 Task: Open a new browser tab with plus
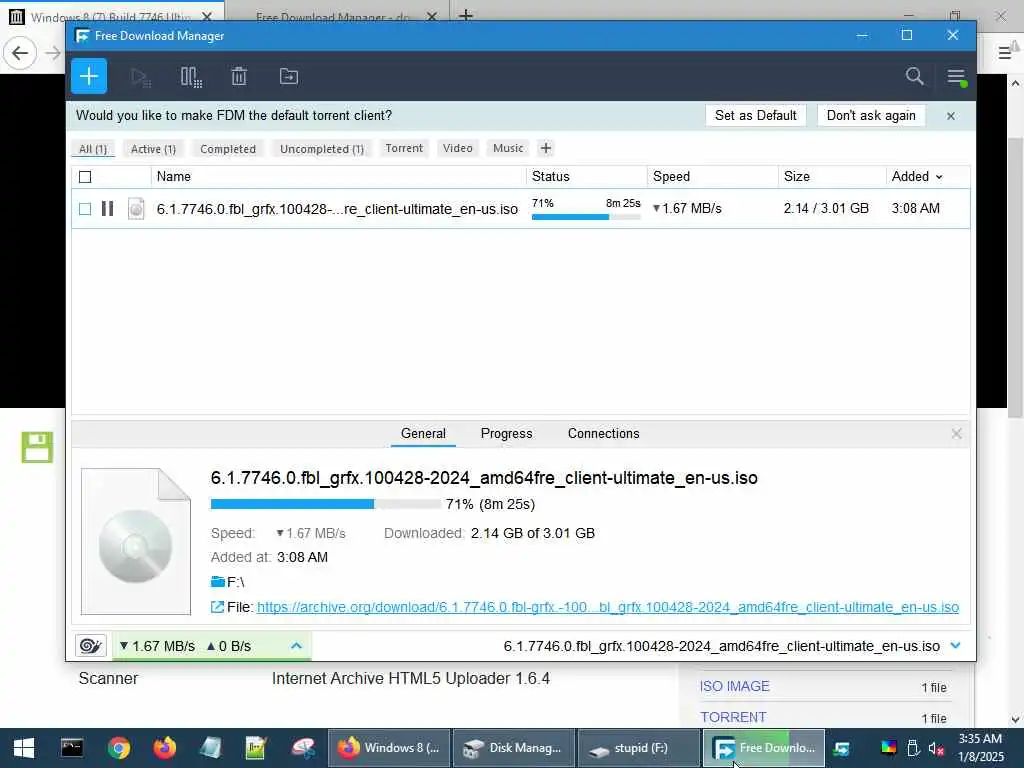[466, 15]
